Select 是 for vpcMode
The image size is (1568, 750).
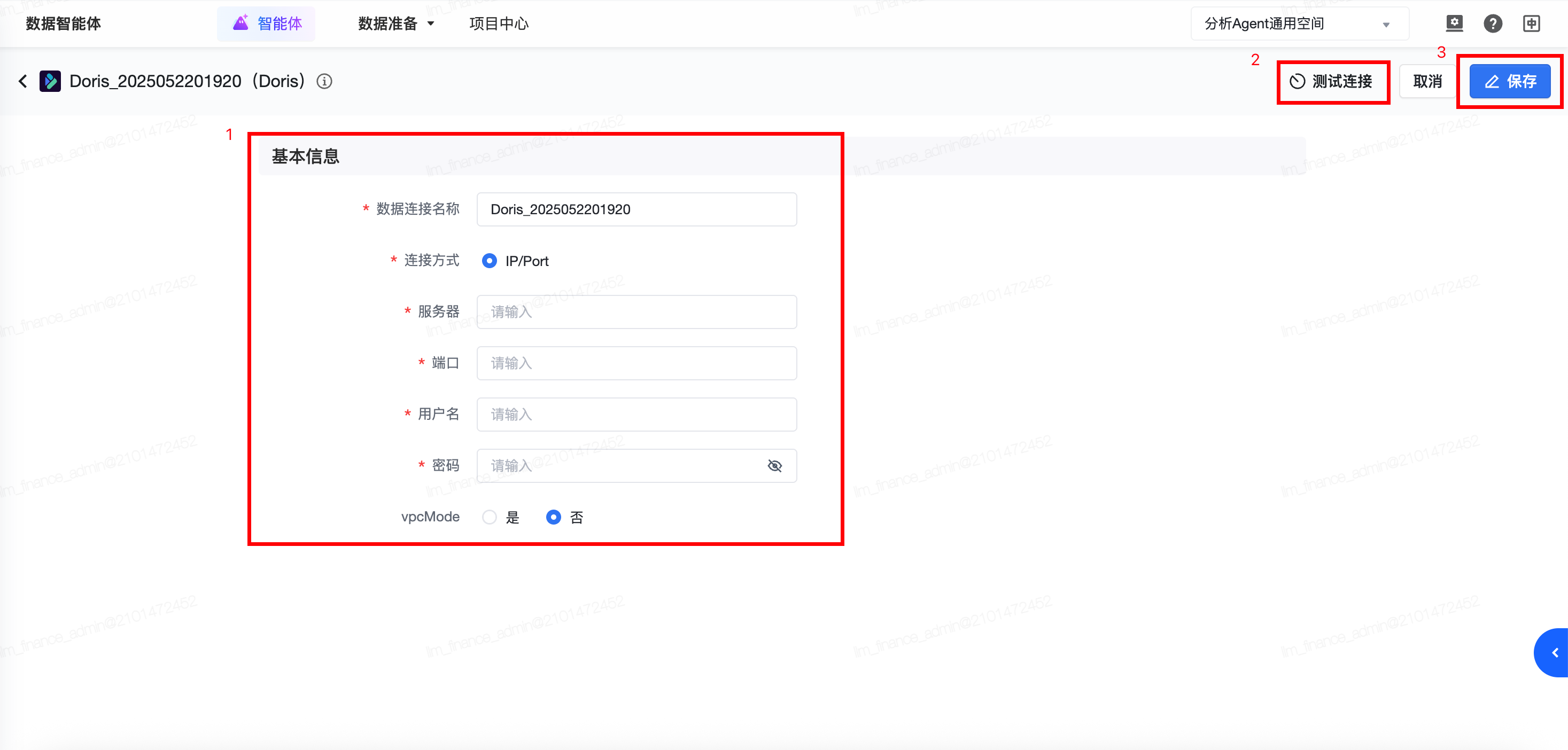pos(490,517)
